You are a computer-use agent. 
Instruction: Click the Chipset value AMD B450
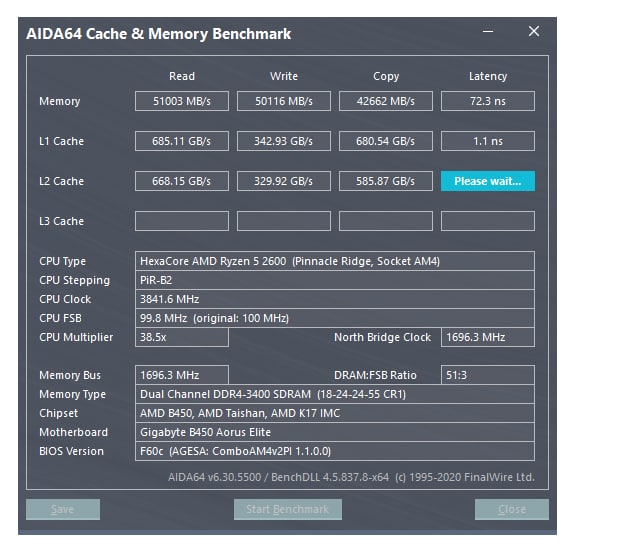(335, 413)
